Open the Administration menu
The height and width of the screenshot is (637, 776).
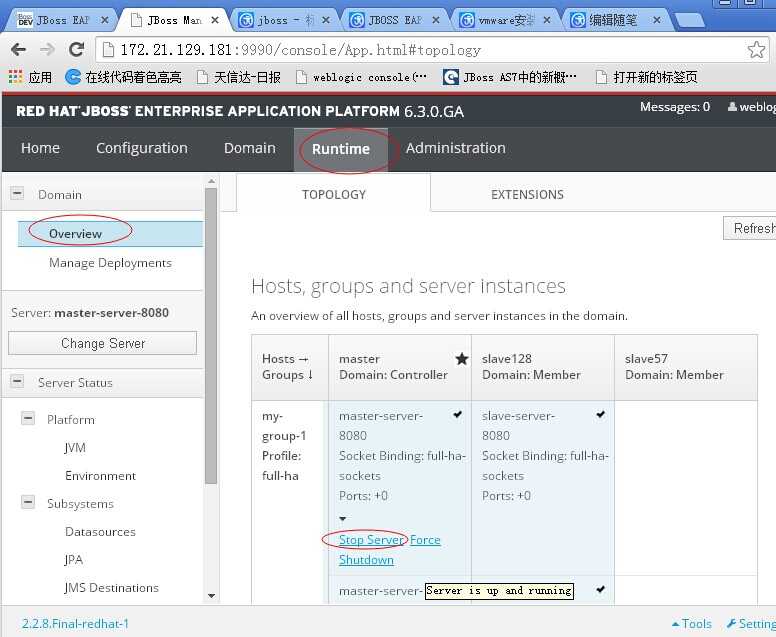(456, 148)
